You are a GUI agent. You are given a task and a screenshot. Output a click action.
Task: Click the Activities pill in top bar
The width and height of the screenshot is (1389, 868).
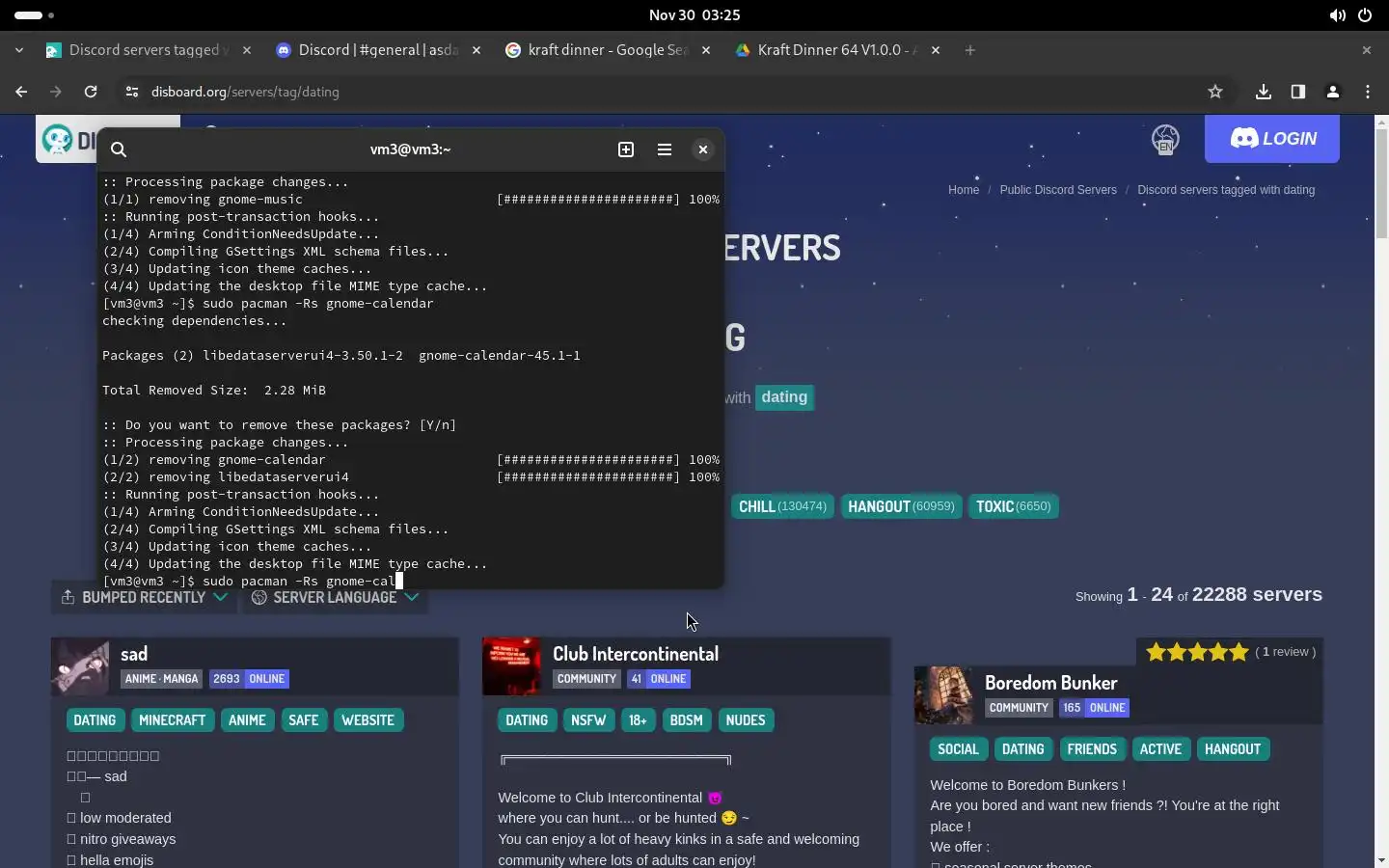tap(35, 15)
